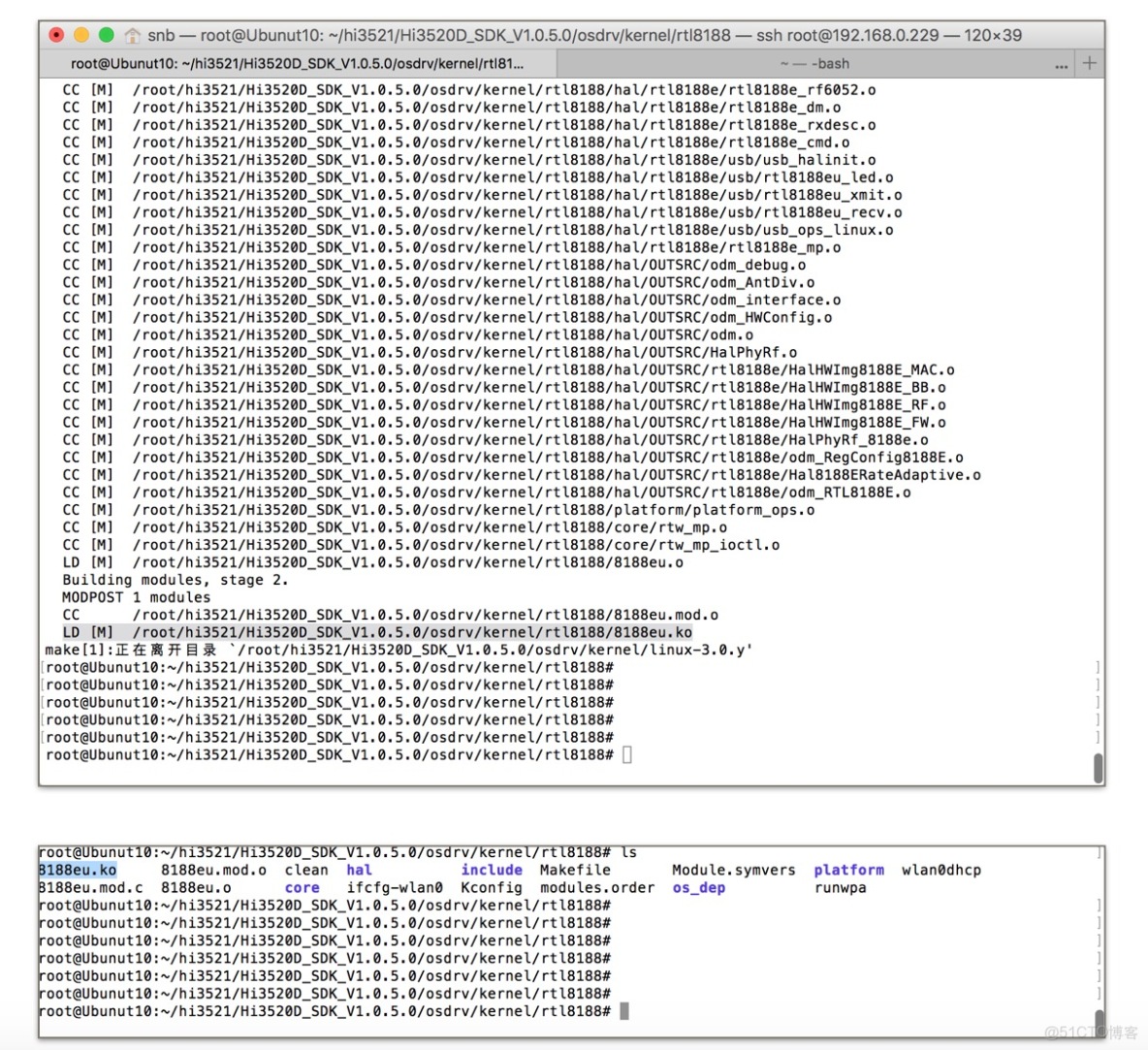Click the wlan0dhcp file name

coord(941,870)
